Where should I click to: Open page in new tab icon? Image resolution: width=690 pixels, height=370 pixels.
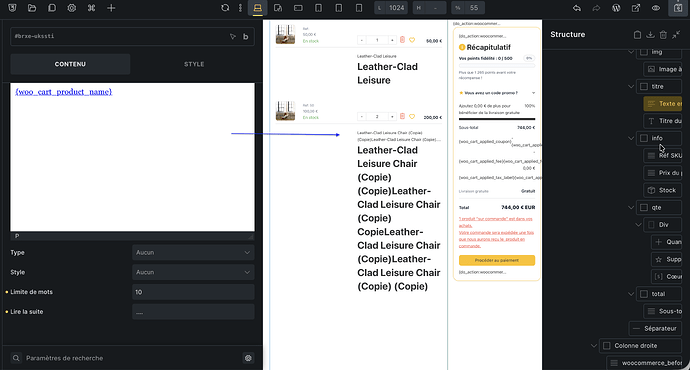click(636, 8)
